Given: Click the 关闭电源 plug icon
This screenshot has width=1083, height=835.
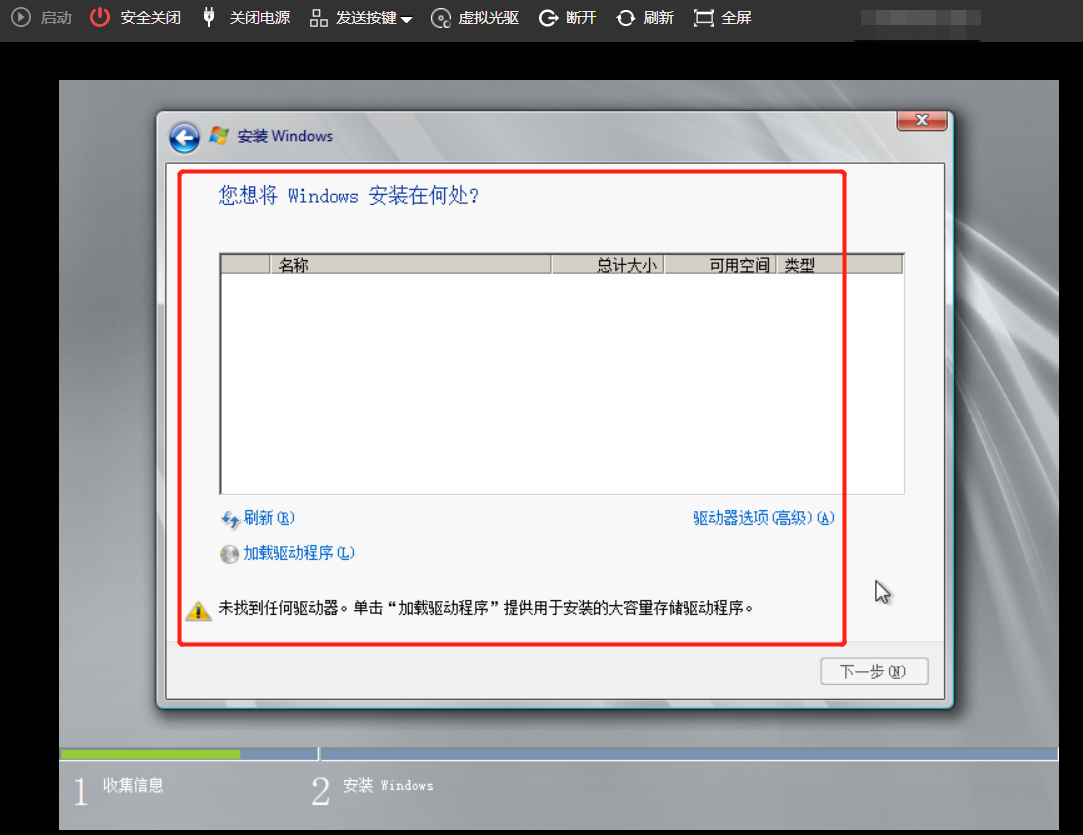Looking at the screenshot, I should 209,17.
